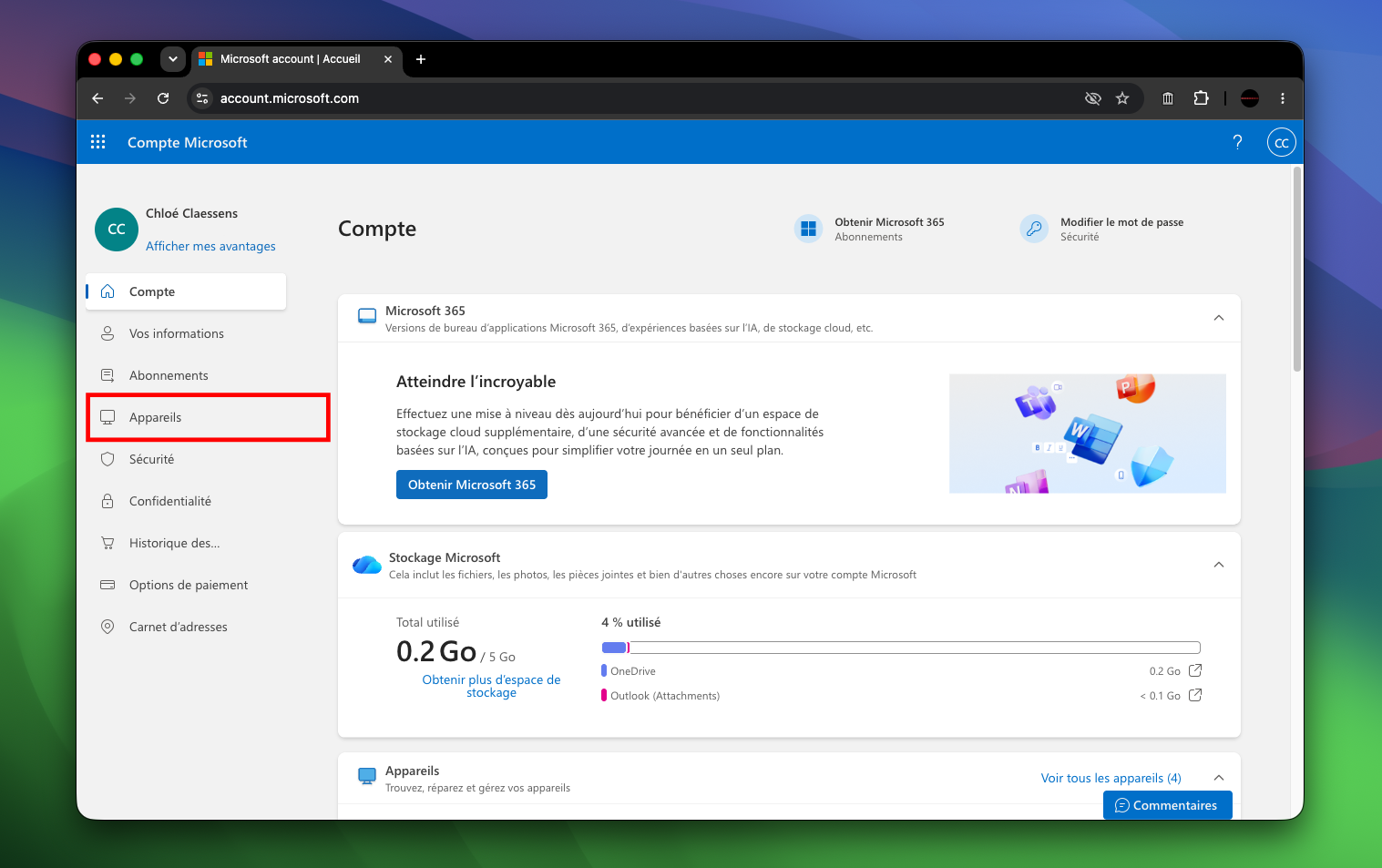
Task: Click the Appareils card monitor icon
Action: coord(367,776)
